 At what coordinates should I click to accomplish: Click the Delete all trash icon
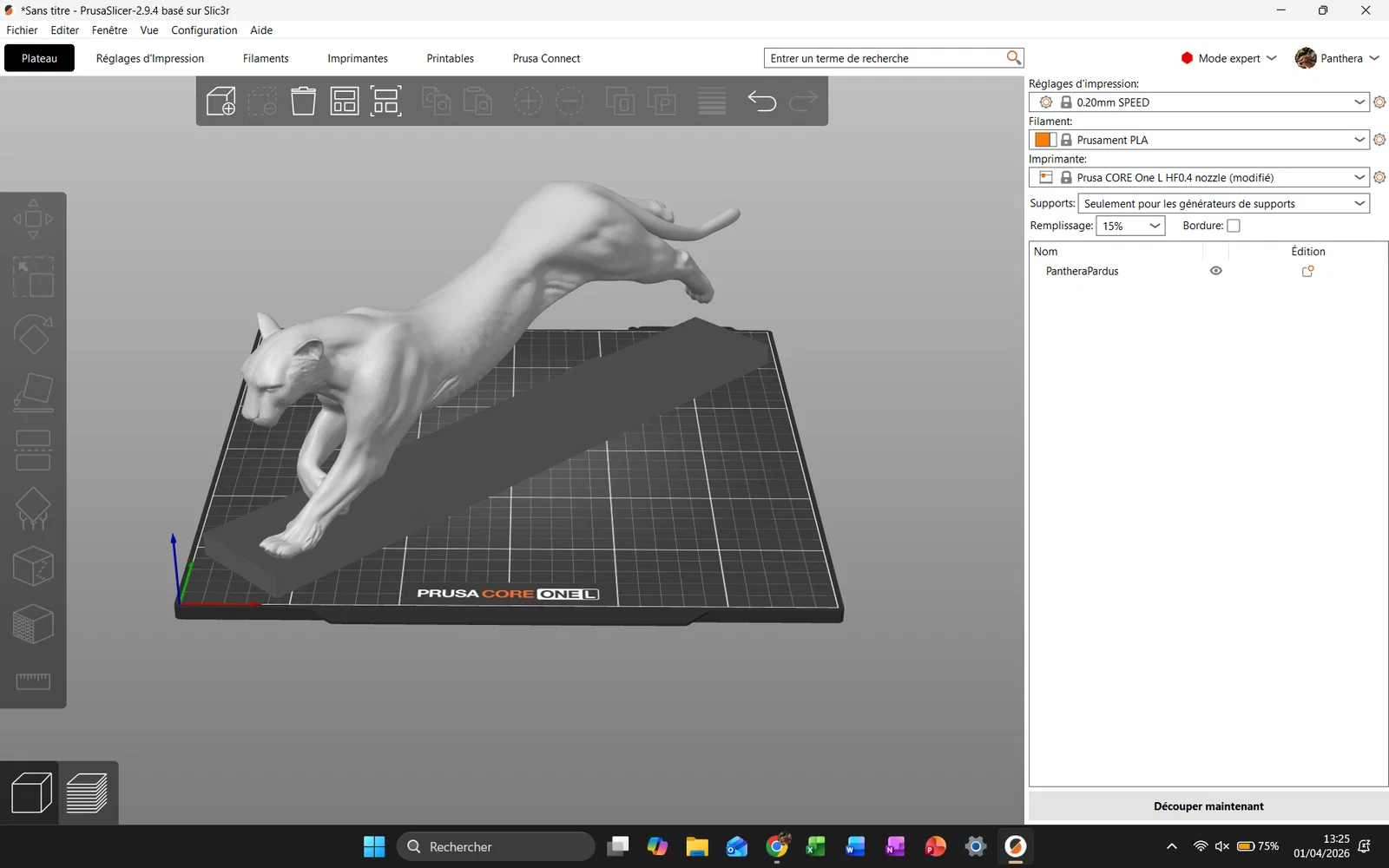(303, 102)
